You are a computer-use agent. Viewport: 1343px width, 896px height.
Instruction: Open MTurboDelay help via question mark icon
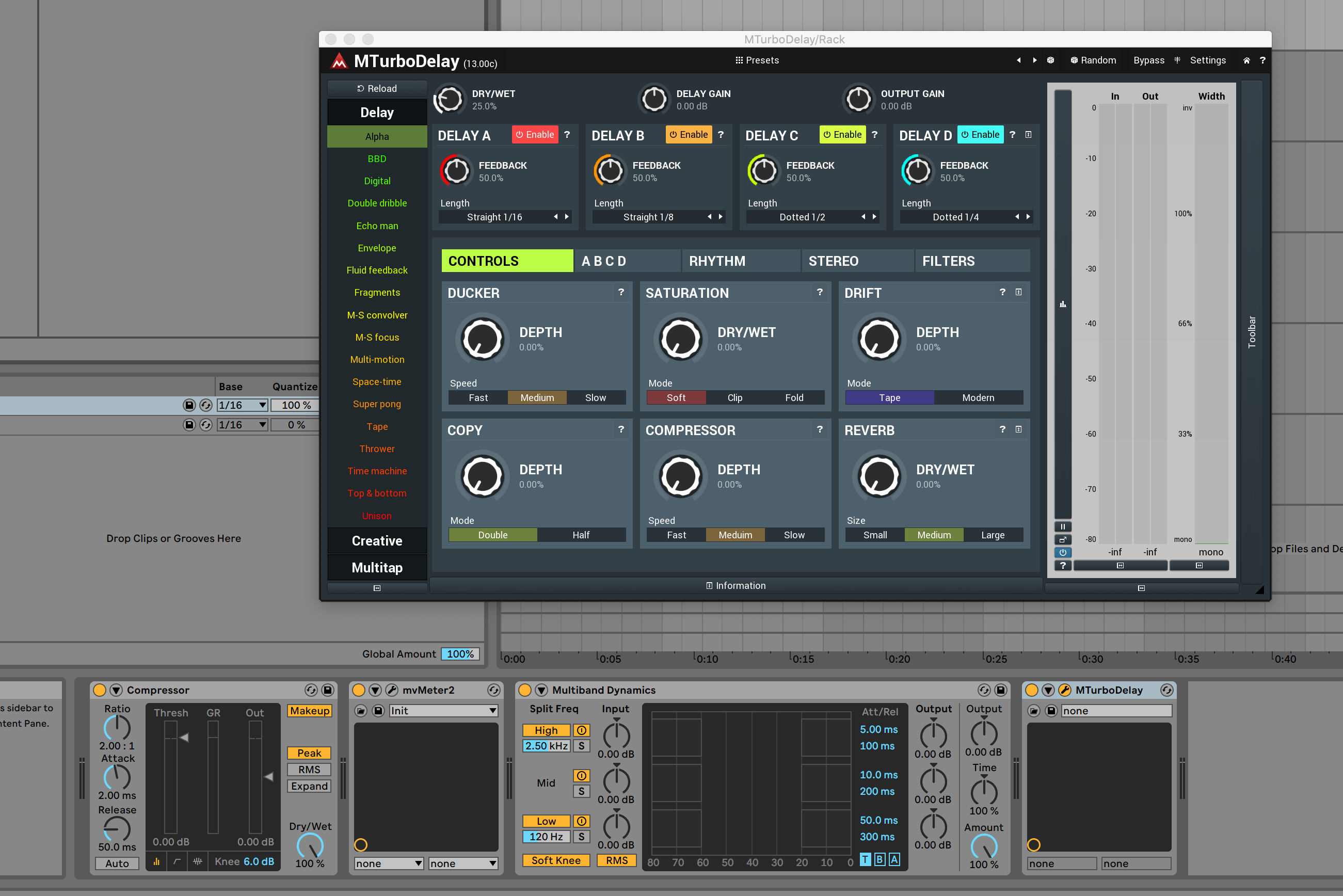click(x=1263, y=60)
